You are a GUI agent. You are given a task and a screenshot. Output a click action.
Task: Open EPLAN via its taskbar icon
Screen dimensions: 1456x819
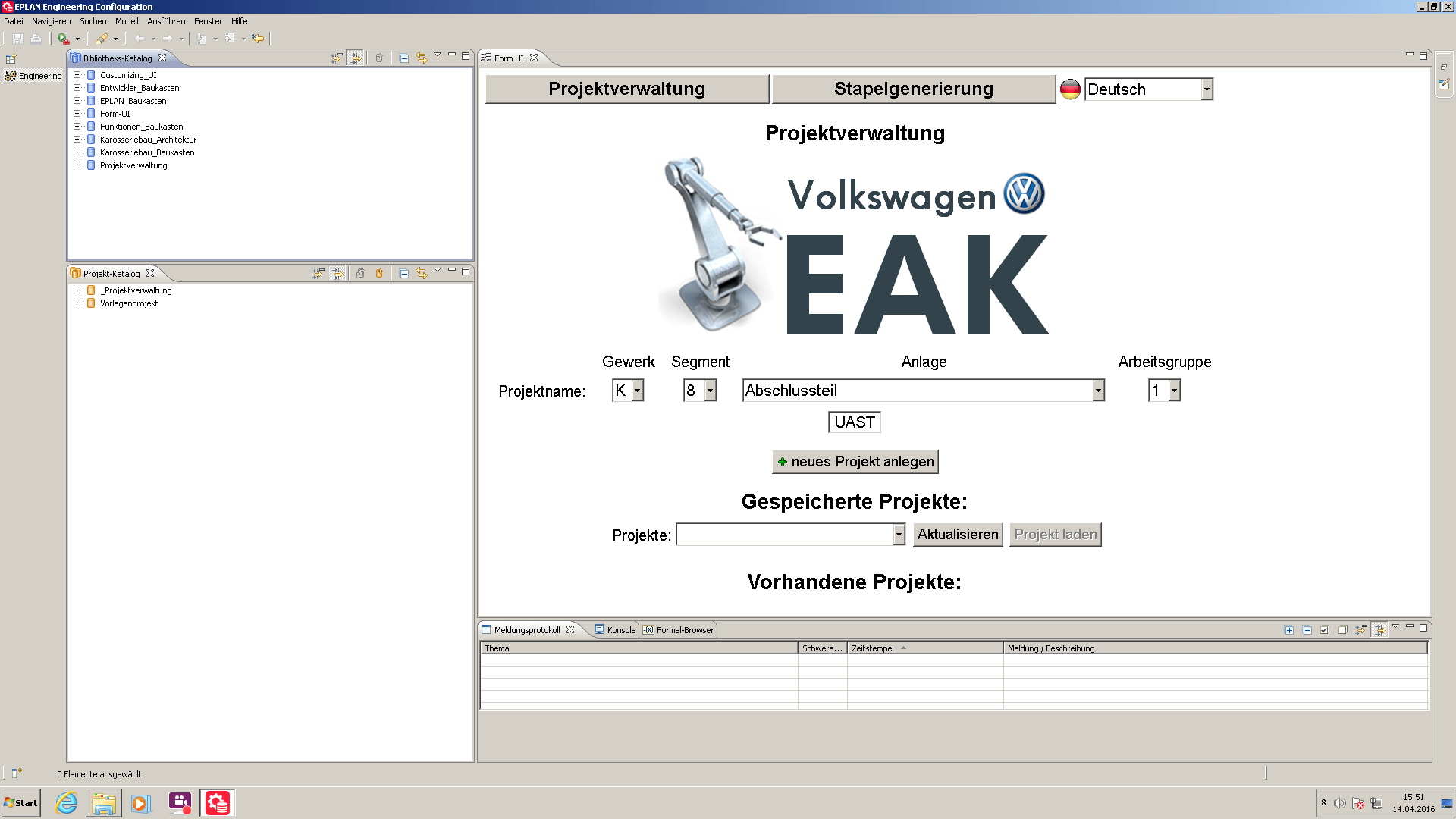coord(216,802)
